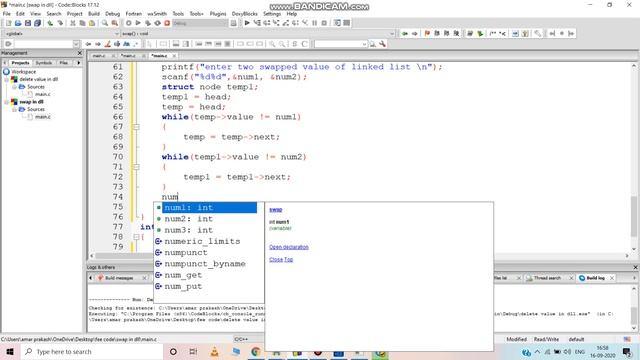This screenshot has width=640, height=360.
Task: Collapse the swap in dll project node
Action: (x=7, y=102)
